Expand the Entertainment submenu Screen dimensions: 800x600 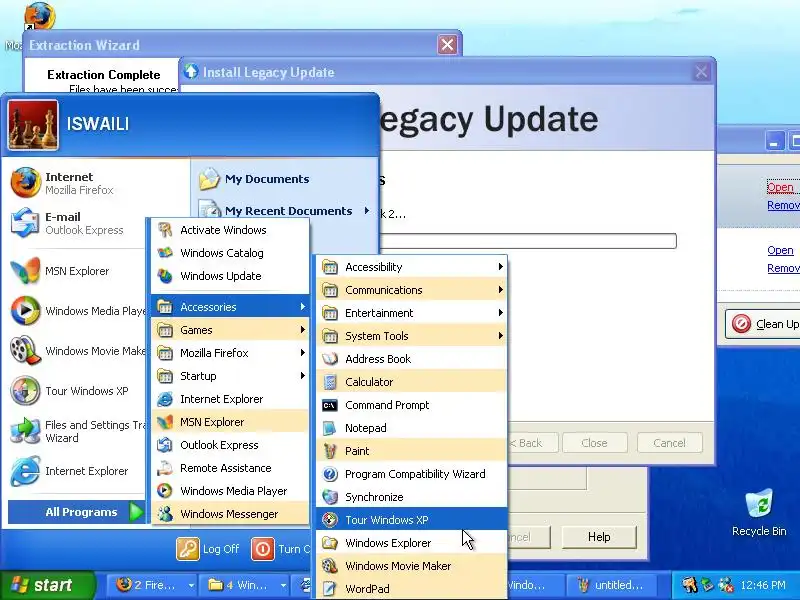click(x=411, y=313)
